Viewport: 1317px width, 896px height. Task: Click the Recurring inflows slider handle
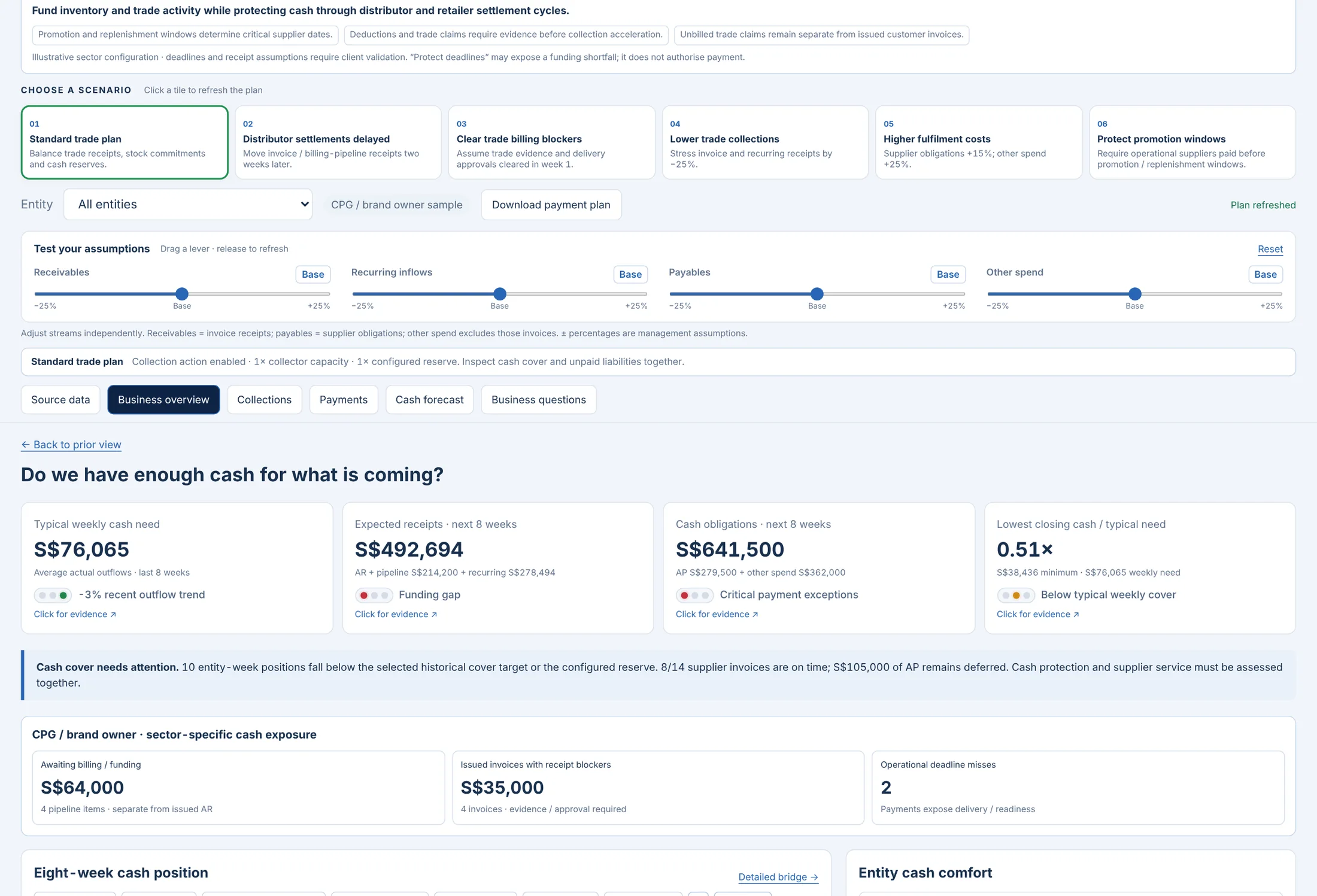[x=500, y=294]
